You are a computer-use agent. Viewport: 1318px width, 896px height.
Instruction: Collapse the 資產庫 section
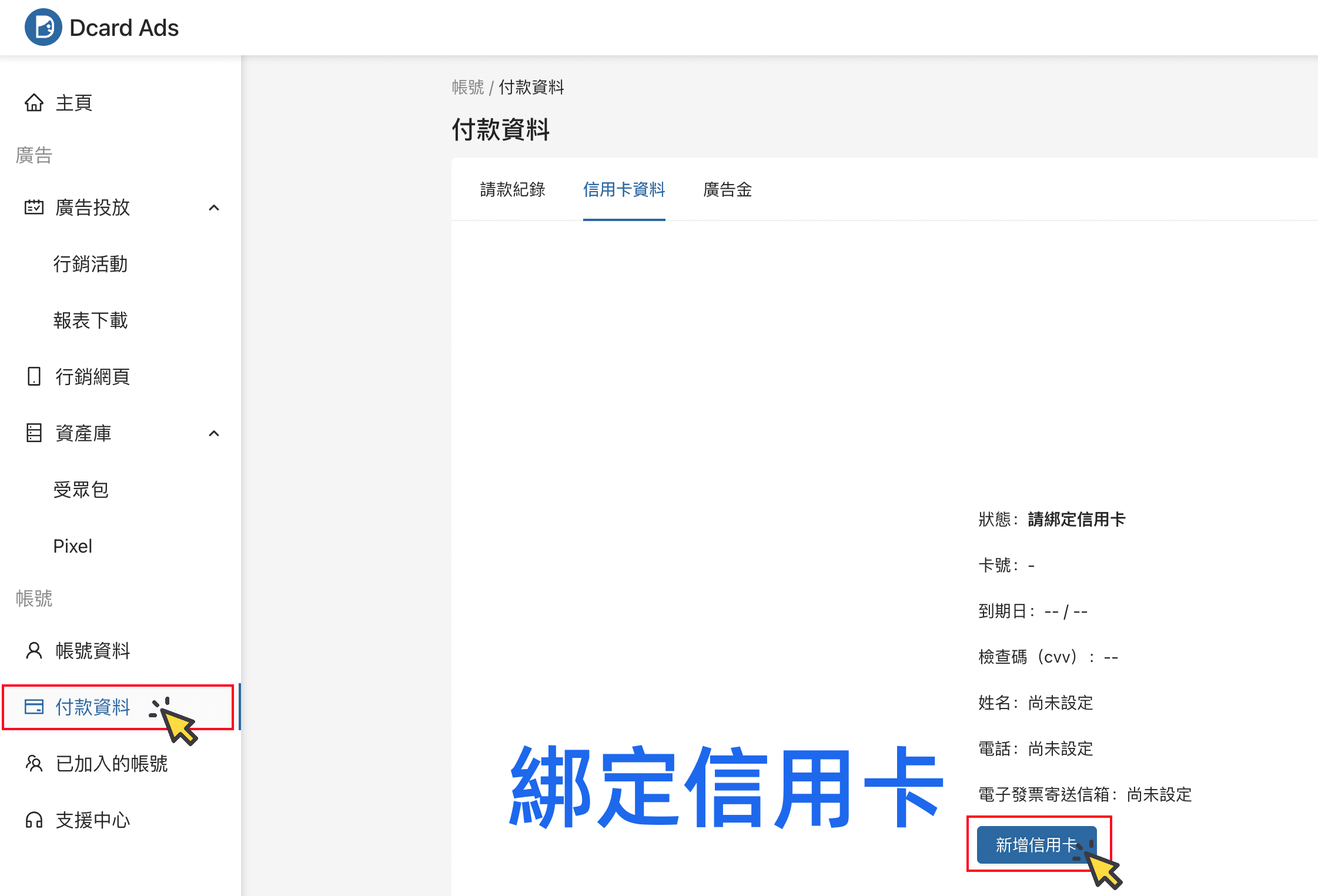pyautogui.click(x=214, y=433)
